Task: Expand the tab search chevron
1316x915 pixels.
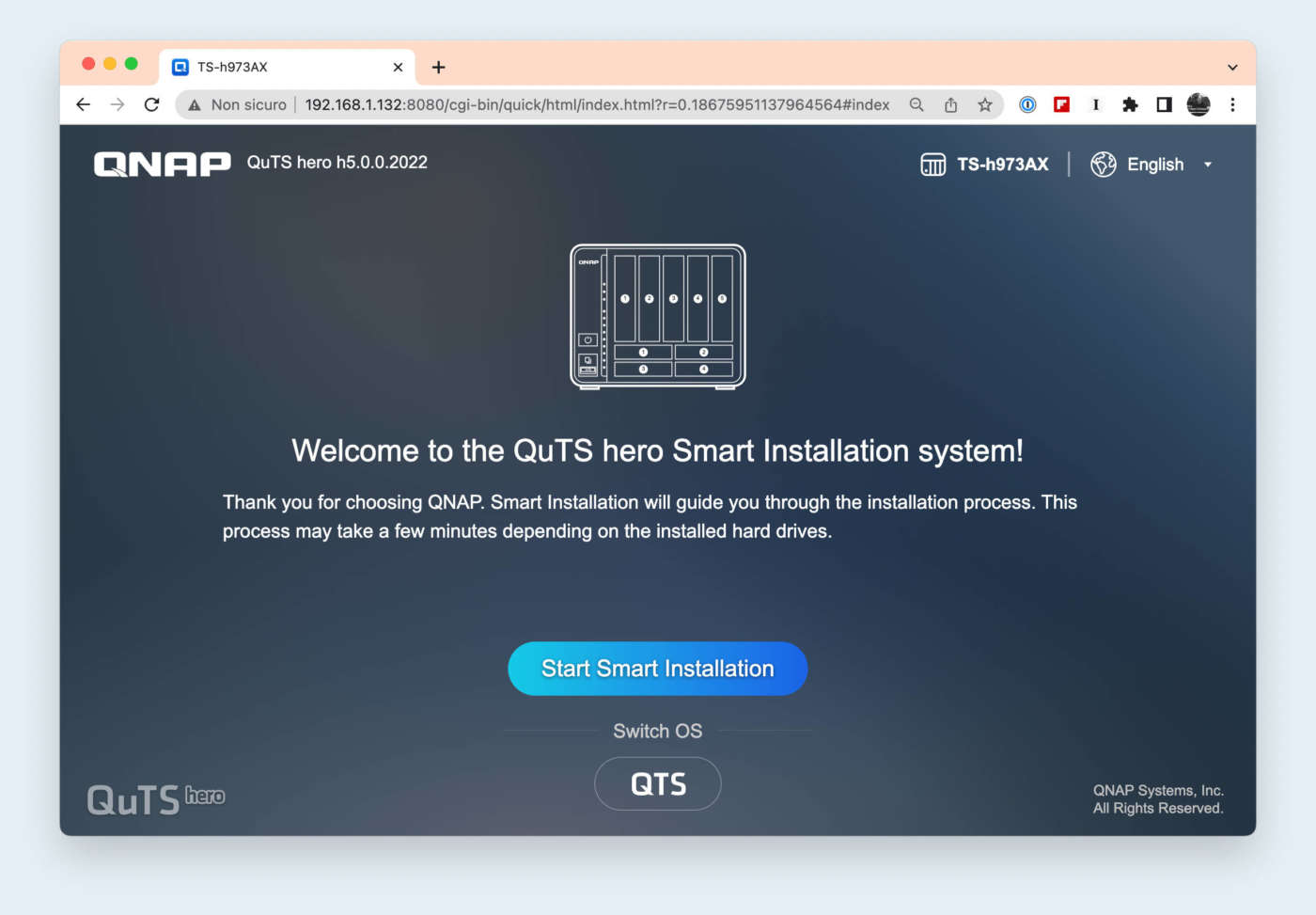Action: pos(1232,67)
